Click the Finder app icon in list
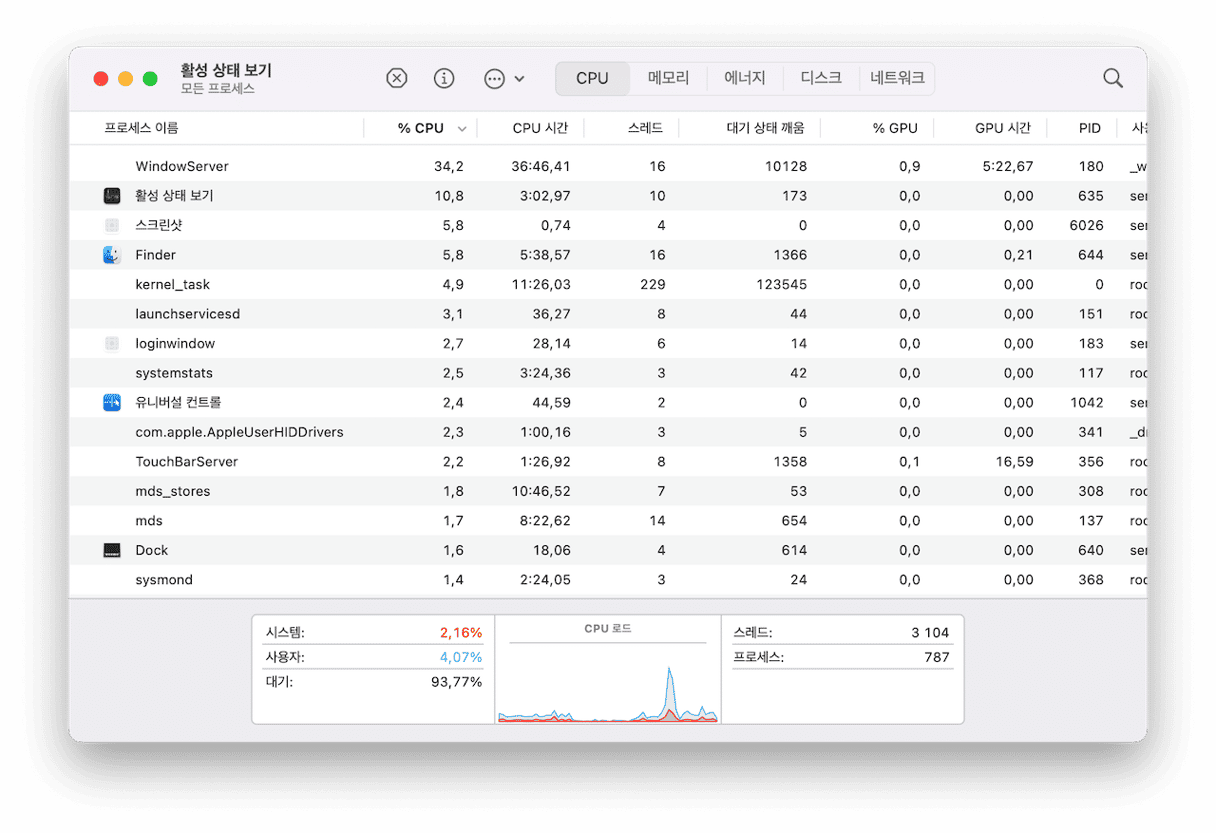The height and width of the screenshot is (833, 1216). click(x=112, y=255)
